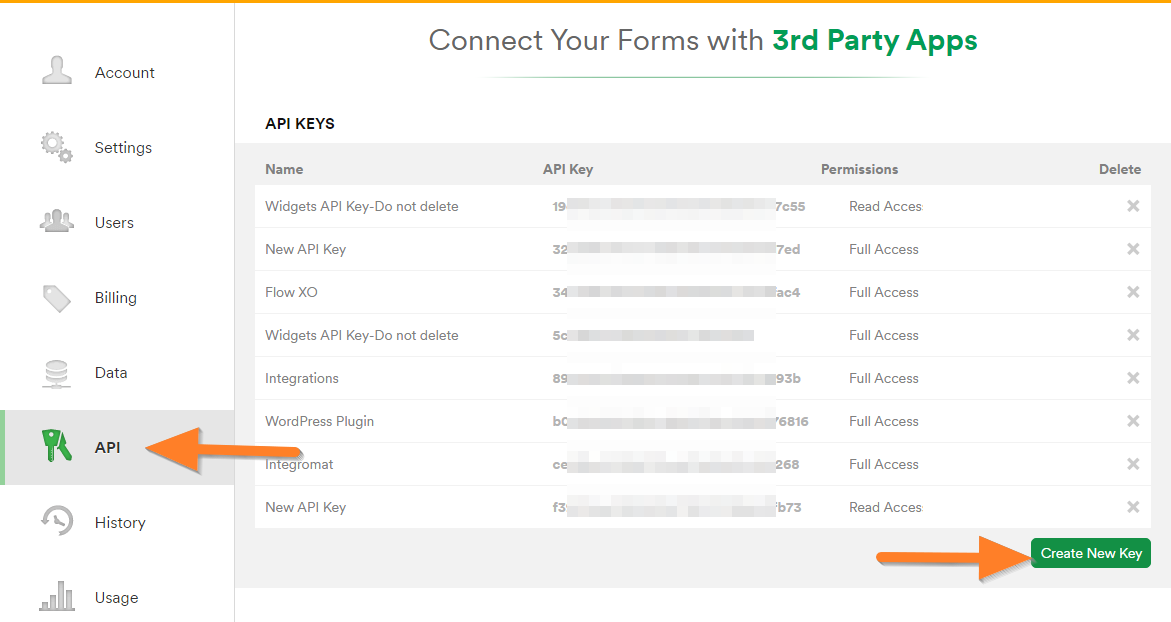Open the History clock icon
Screen dimensions: 1171x622
tap(57, 521)
